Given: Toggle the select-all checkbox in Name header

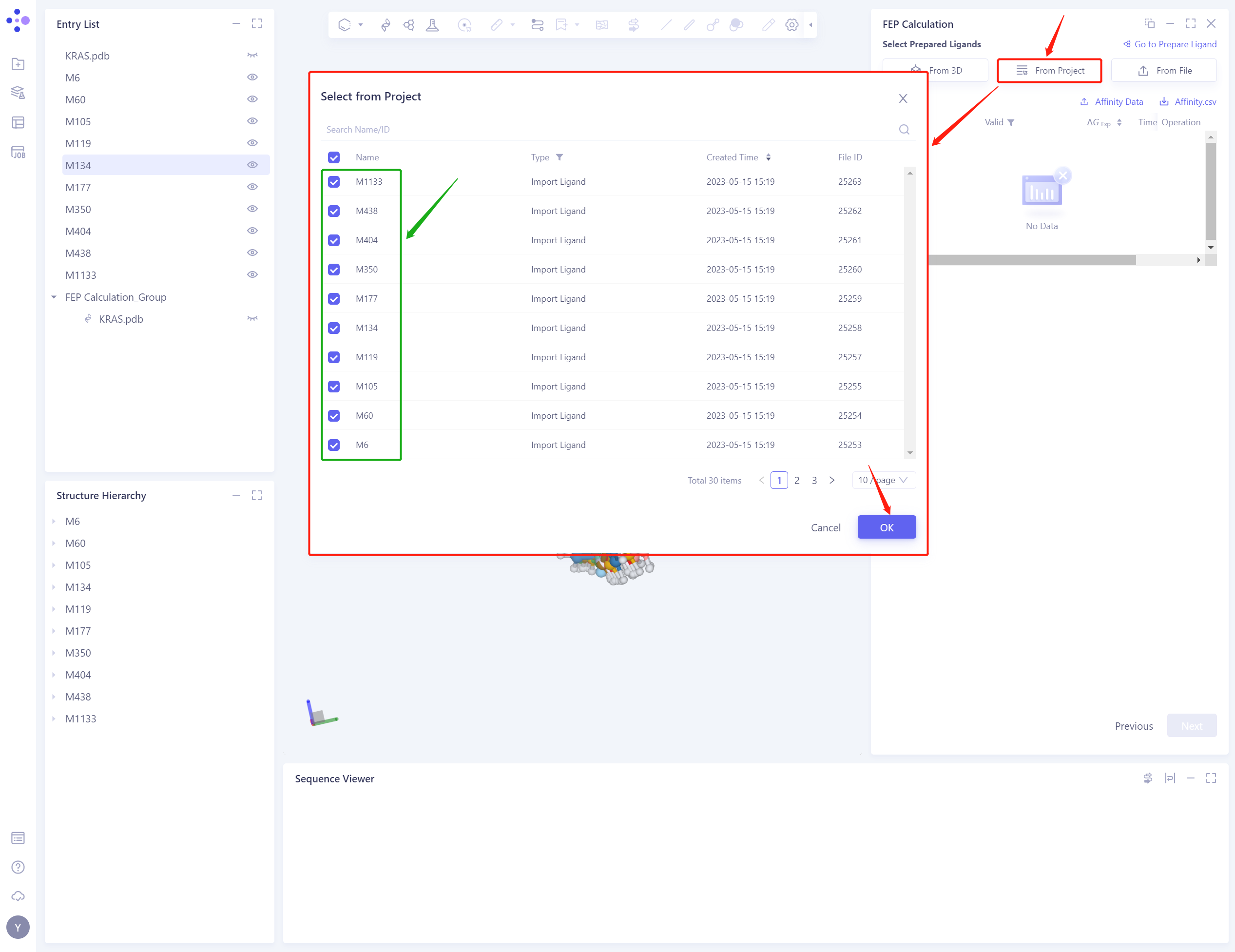Looking at the screenshot, I should point(334,158).
